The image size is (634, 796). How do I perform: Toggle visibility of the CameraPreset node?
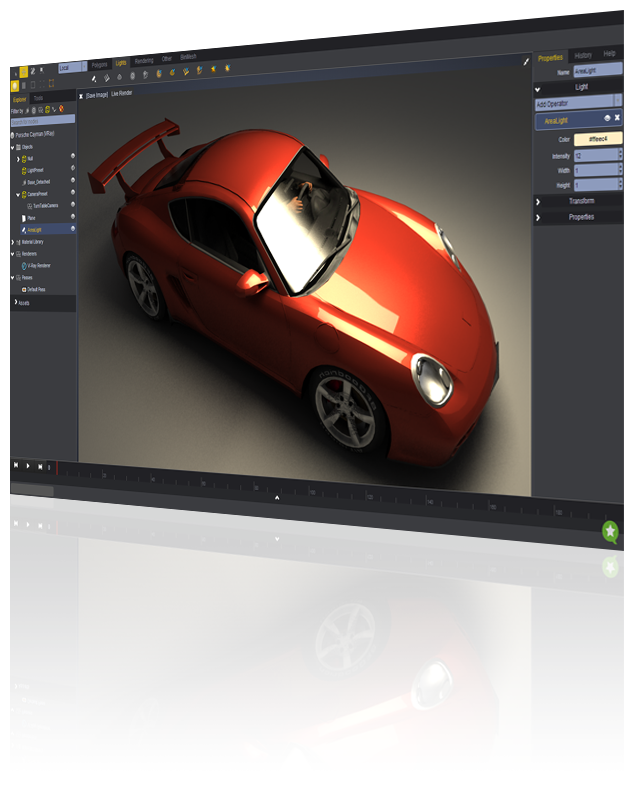[x=73, y=193]
